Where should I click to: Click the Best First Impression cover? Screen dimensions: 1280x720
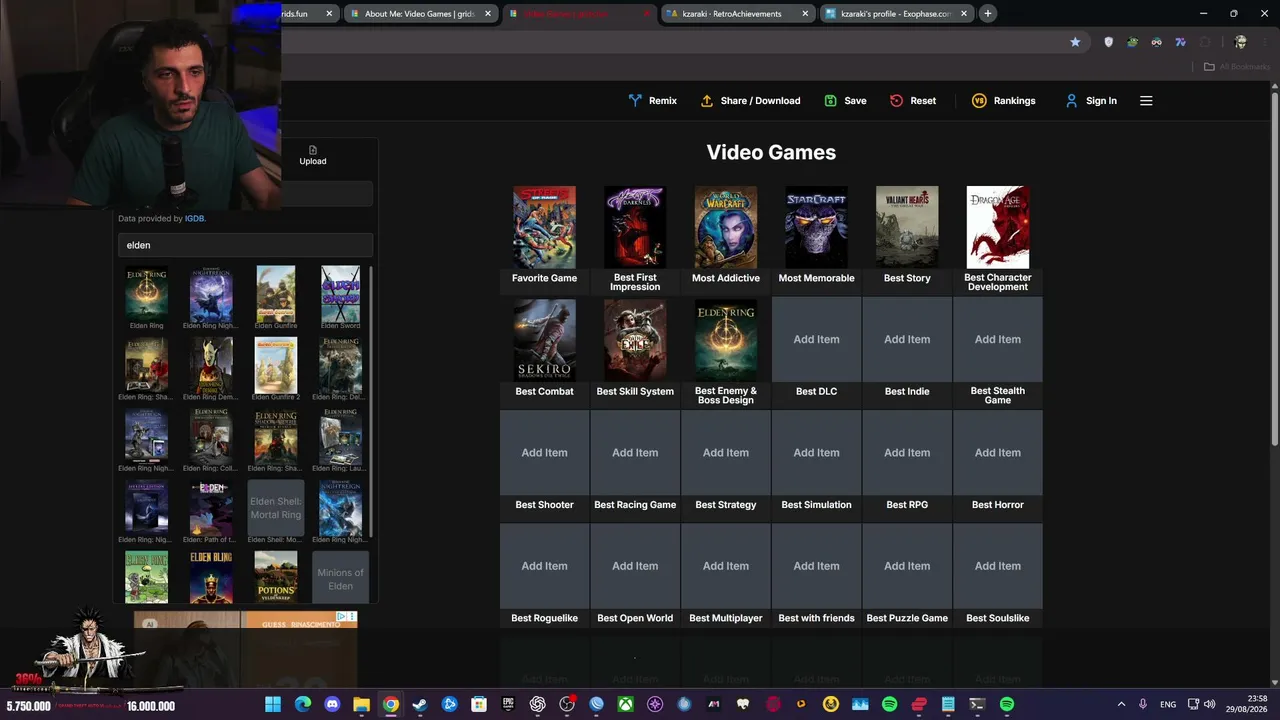635,227
